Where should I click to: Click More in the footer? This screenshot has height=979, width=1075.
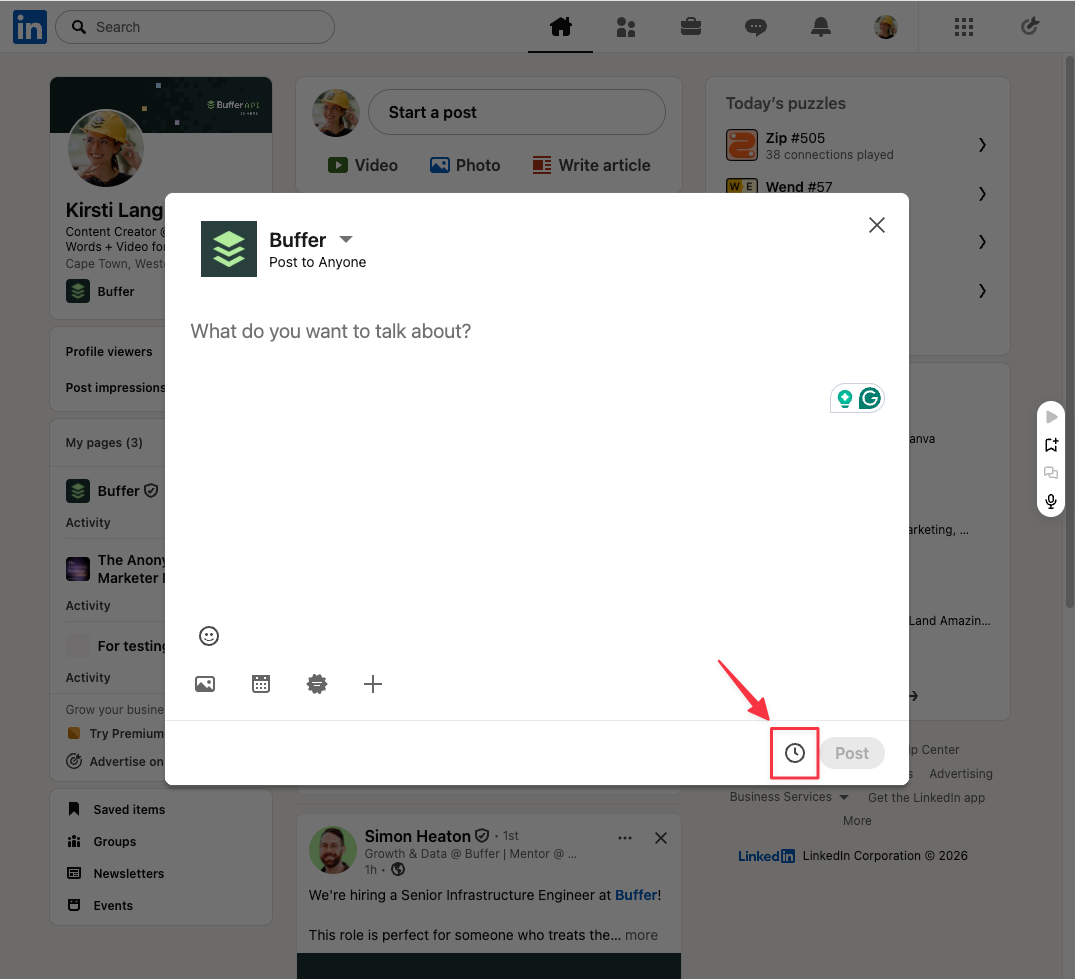click(857, 821)
